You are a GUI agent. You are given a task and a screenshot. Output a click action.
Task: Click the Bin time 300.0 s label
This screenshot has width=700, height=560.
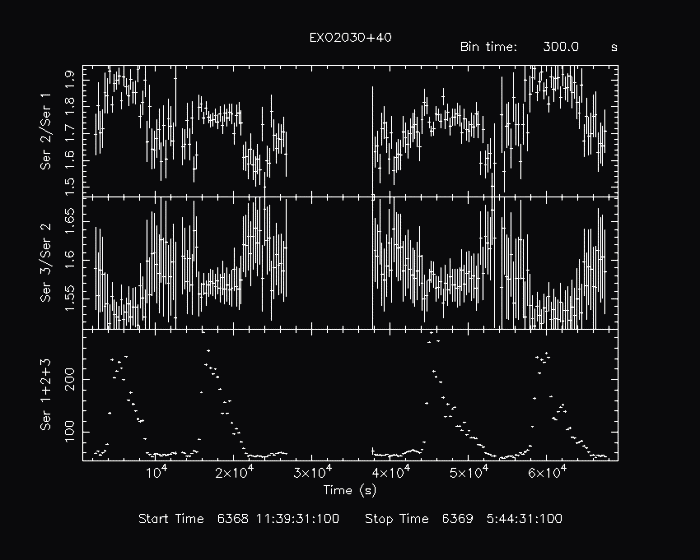point(538,47)
